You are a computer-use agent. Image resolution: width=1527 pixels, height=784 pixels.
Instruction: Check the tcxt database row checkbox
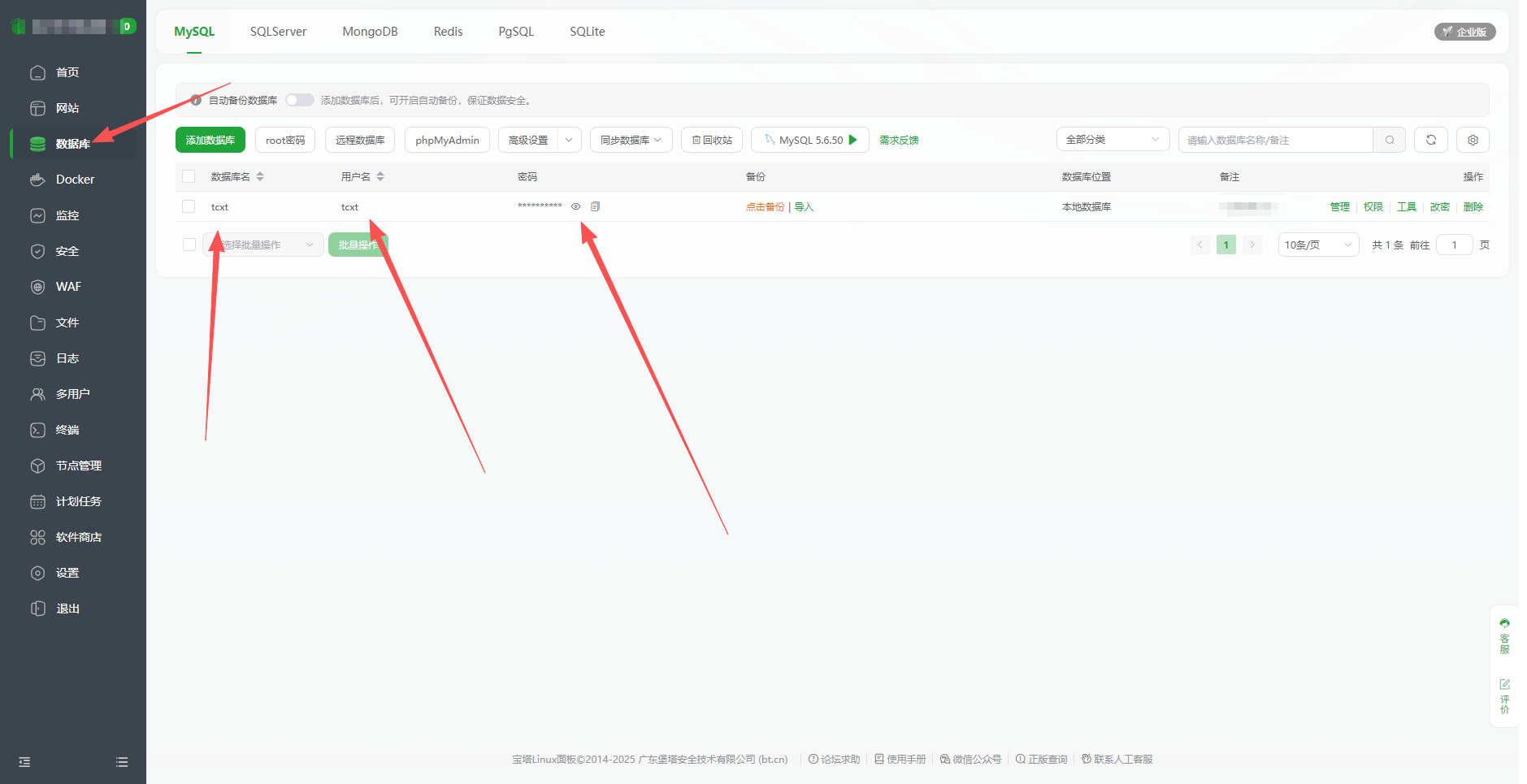click(189, 206)
